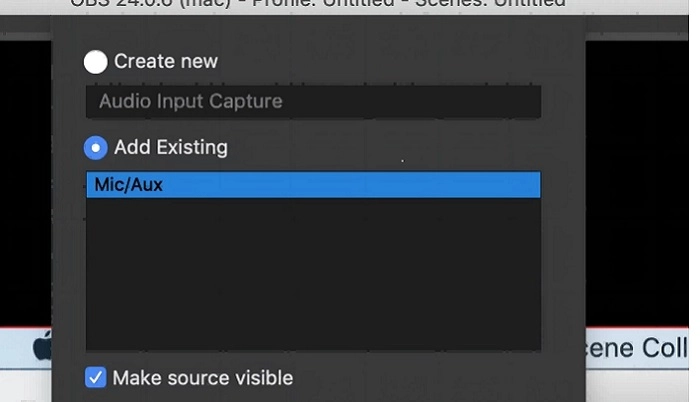700x402 pixels.
Task: Open the Apple menu icon
Action: (43, 348)
